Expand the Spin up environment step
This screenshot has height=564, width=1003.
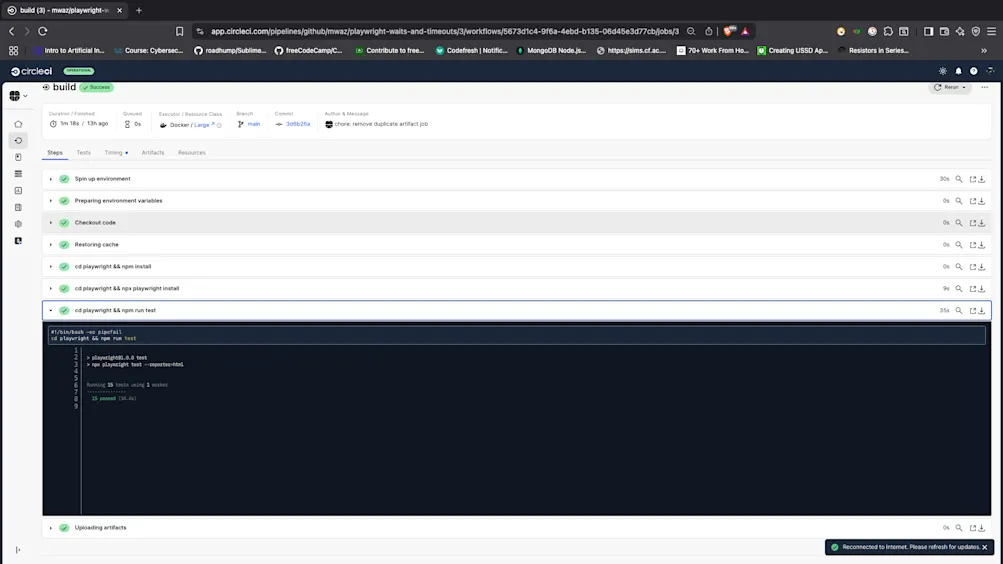pyautogui.click(x=51, y=179)
